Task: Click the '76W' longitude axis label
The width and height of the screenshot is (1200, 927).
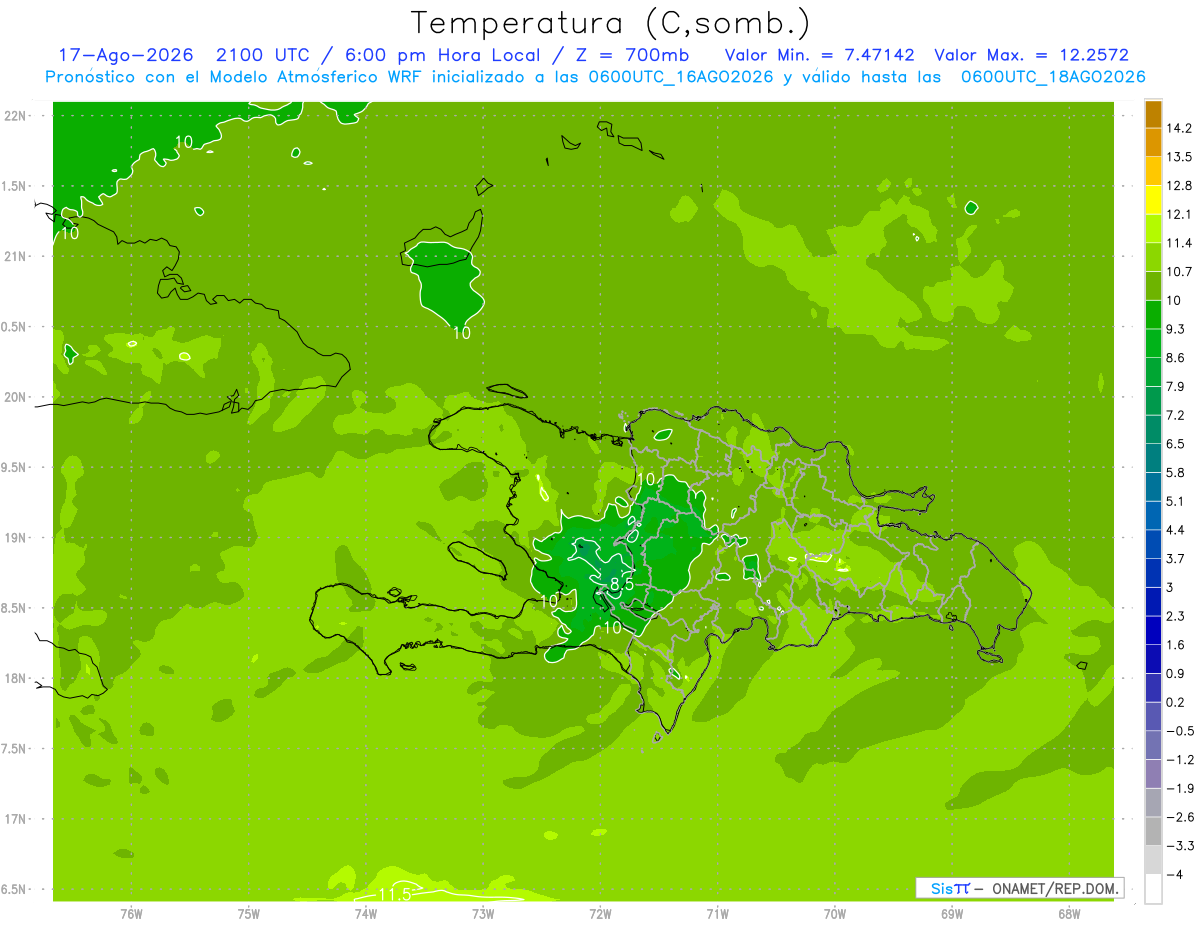Action: (131, 914)
